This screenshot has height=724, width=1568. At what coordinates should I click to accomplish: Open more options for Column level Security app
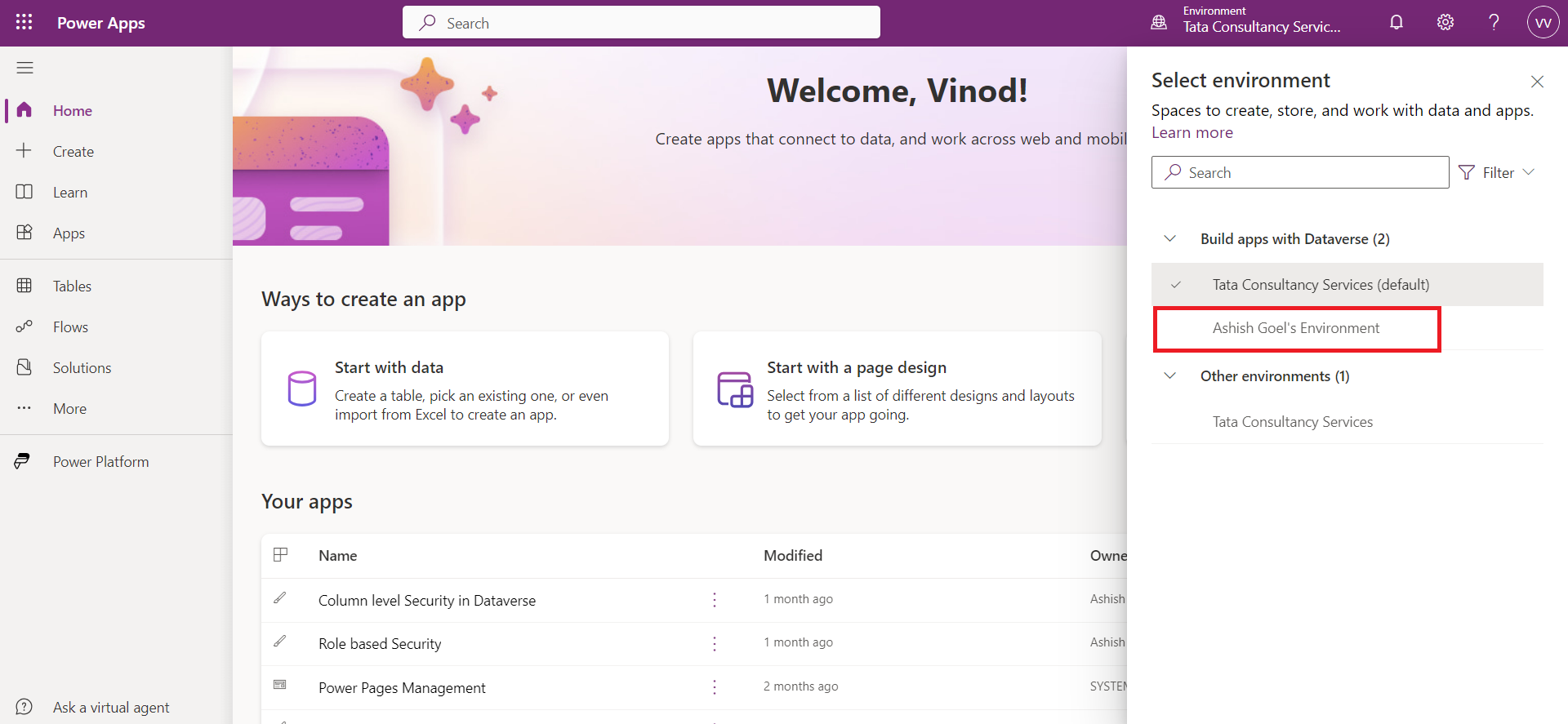point(715,600)
